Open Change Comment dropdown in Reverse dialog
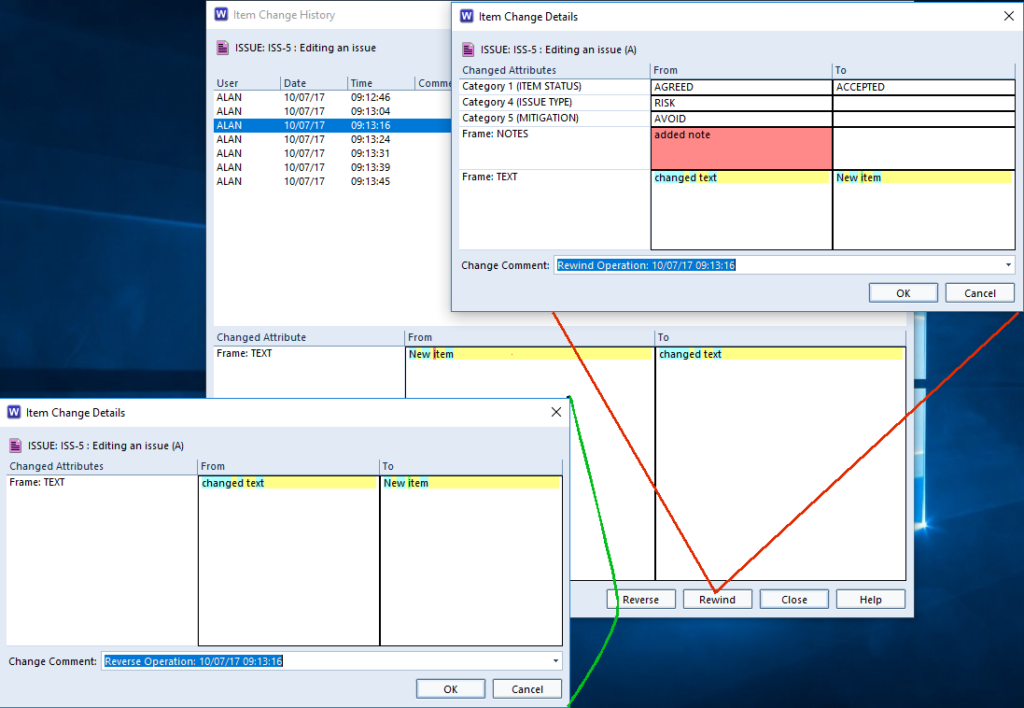Screen dimensions: 1024x708 click(x=555, y=661)
